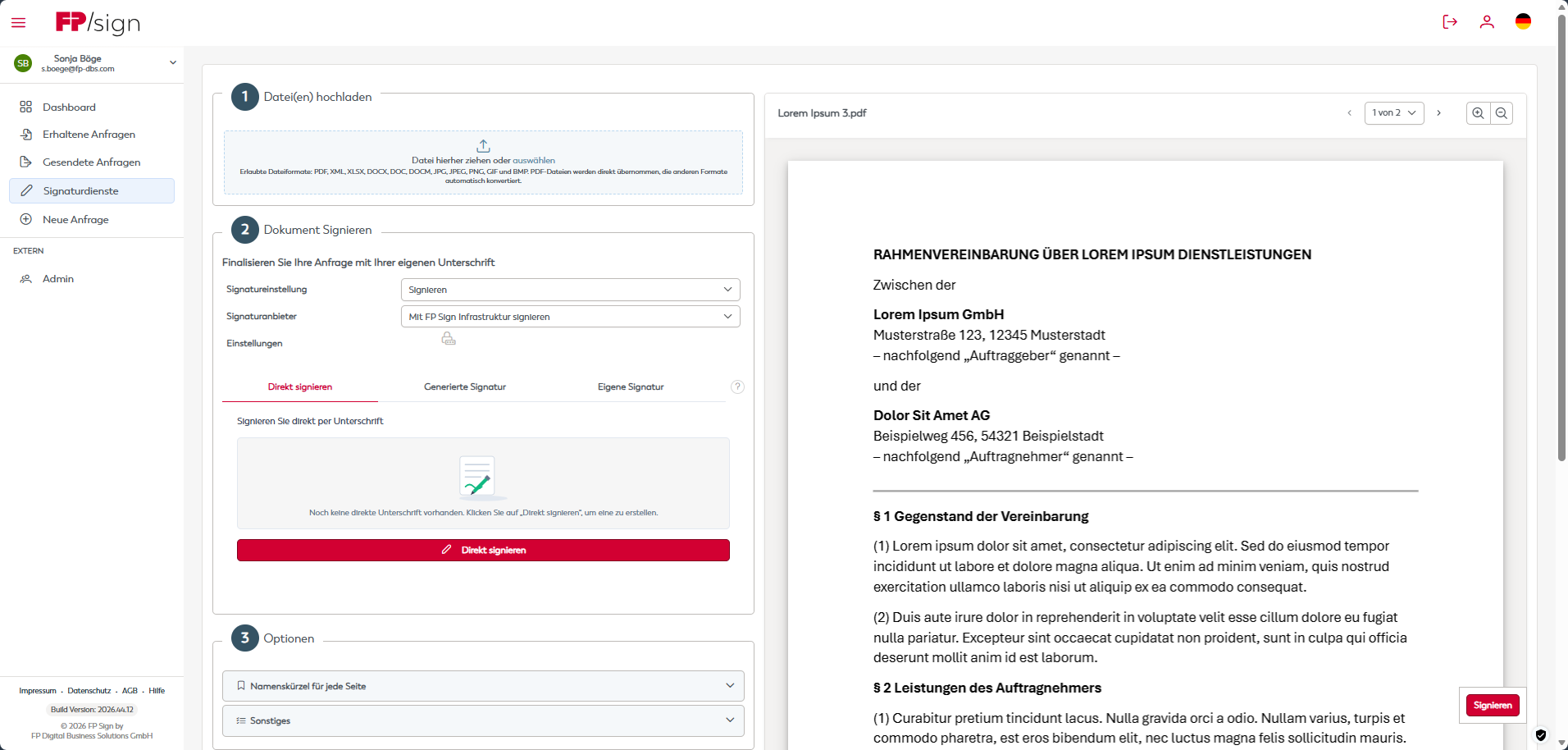Open Gesendete Anfragen in the sidebar
The width and height of the screenshot is (1568, 750).
(x=92, y=162)
